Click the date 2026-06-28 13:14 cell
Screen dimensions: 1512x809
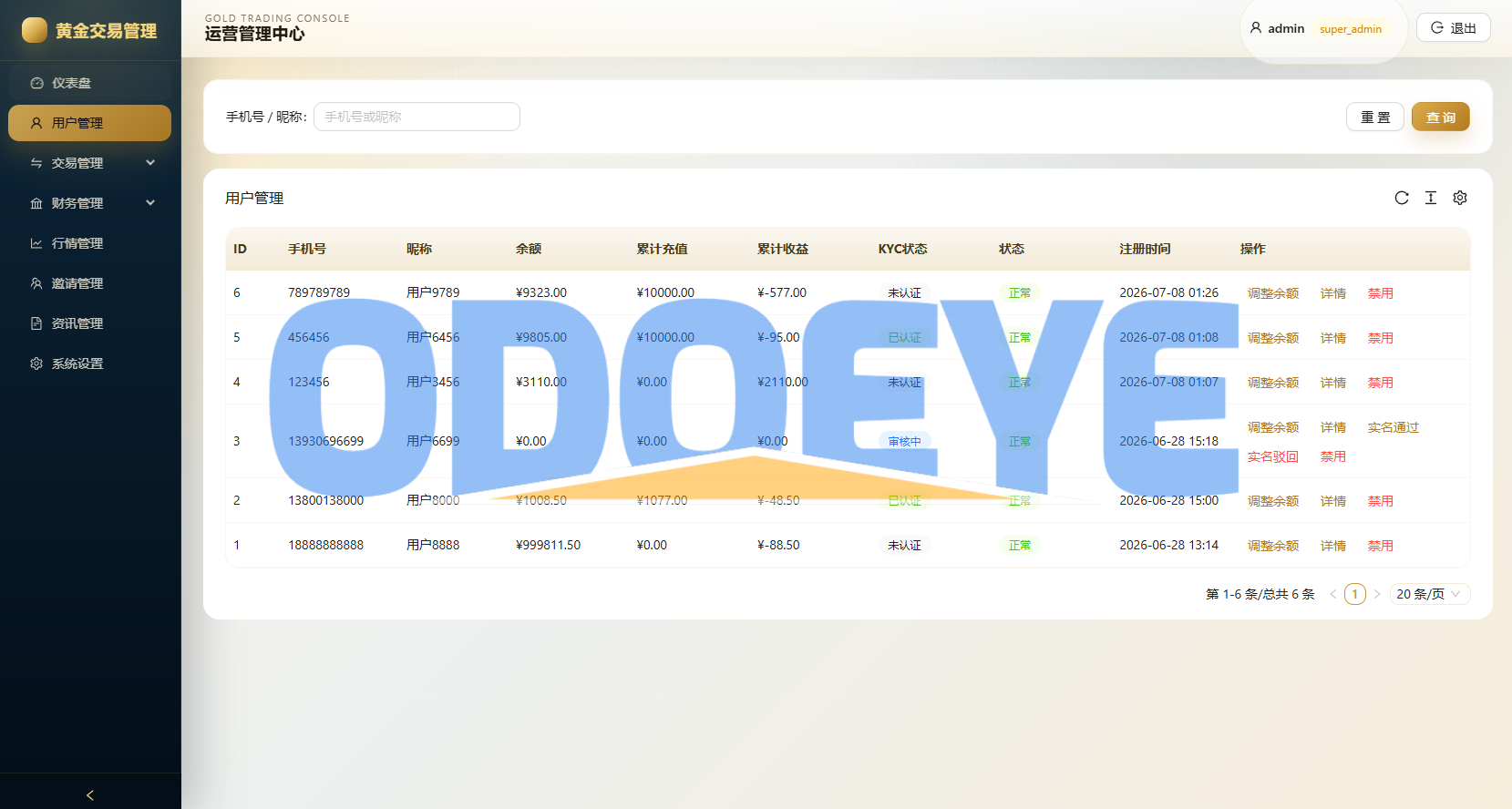tap(1168, 545)
